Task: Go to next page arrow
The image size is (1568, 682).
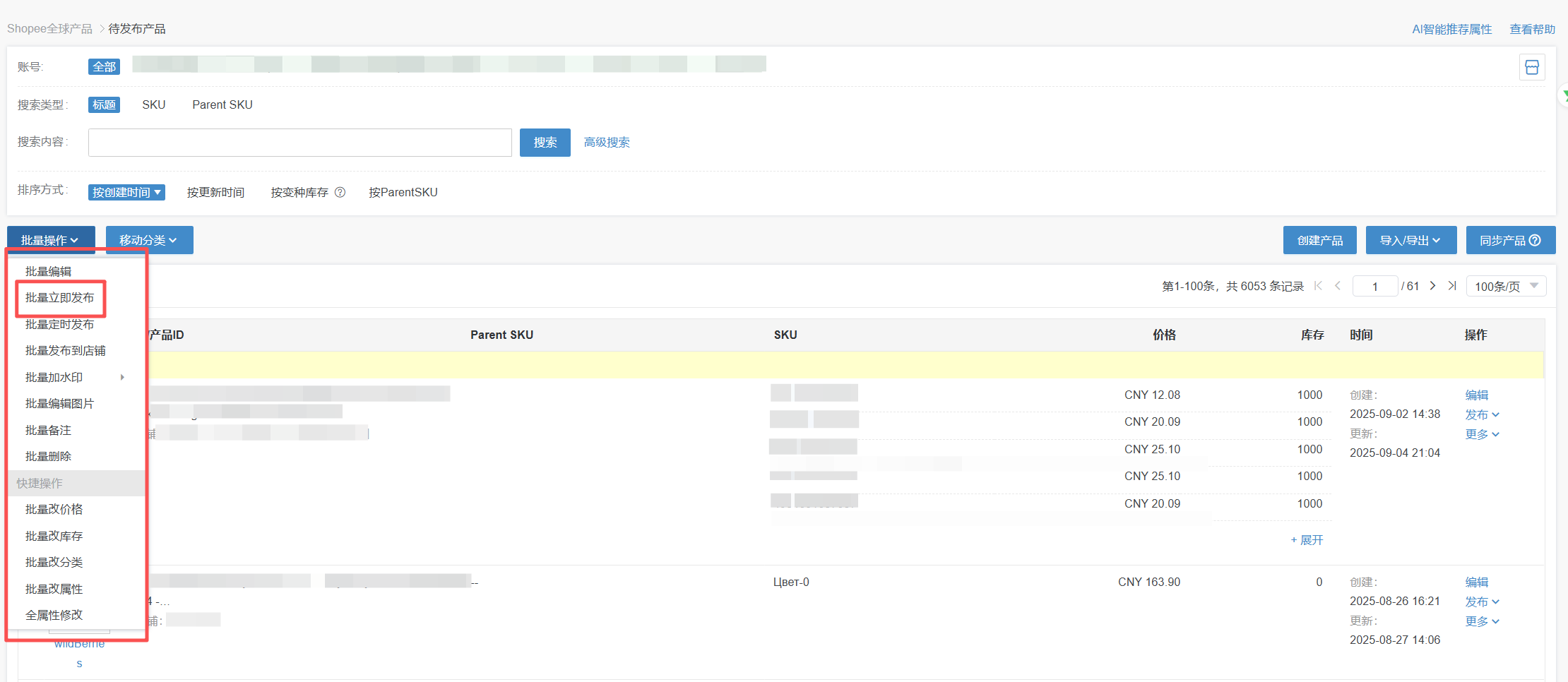Action: pyautogui.click(x=1432, y=286)
